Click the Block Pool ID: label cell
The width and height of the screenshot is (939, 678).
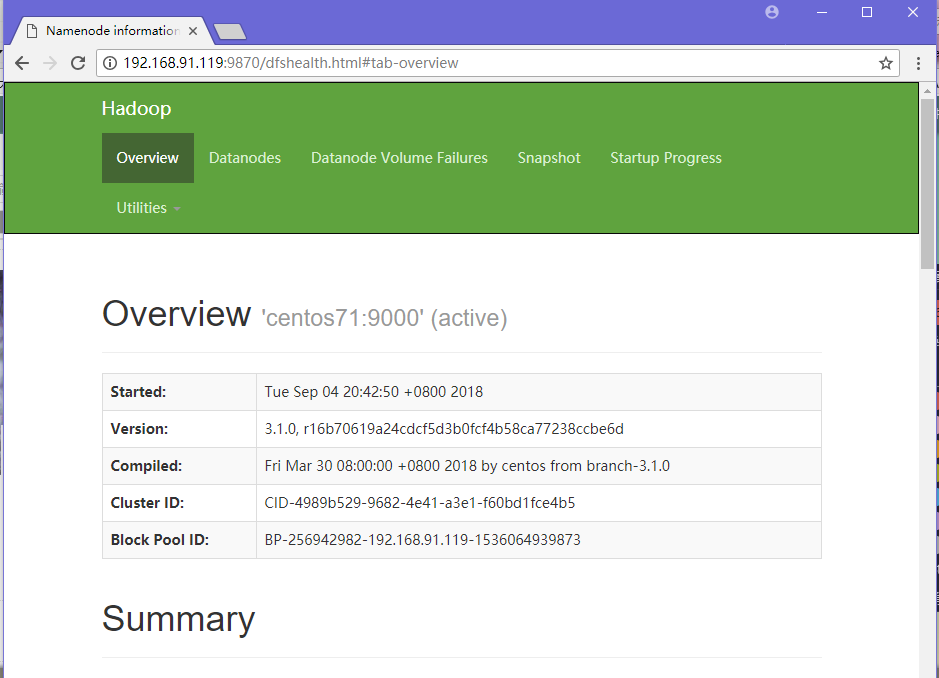179,540
